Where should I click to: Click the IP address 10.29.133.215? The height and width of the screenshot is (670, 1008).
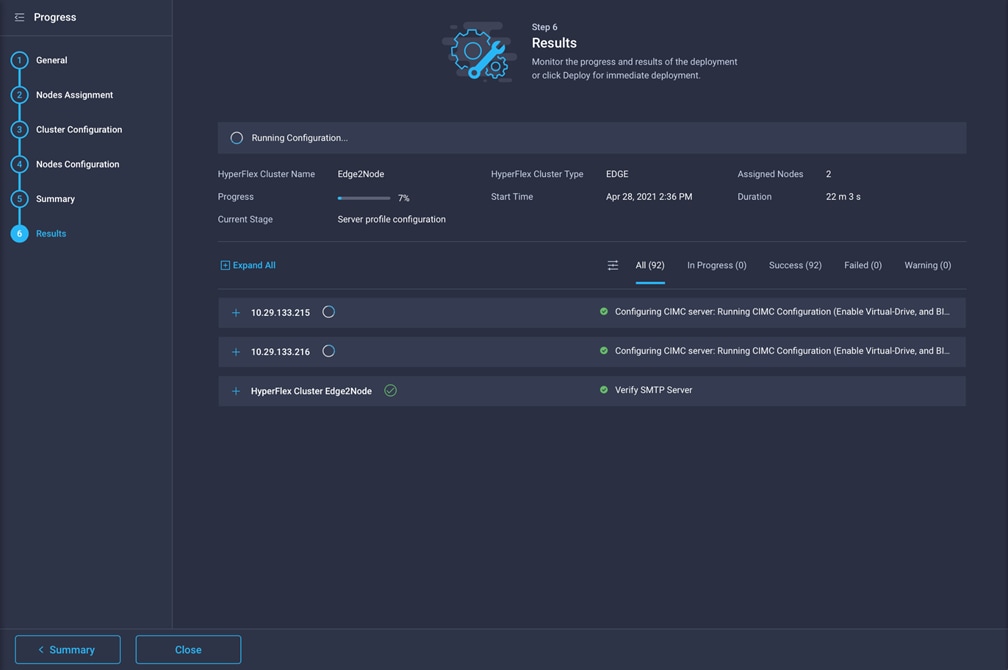pyautogui.click(x=280, y=313)
